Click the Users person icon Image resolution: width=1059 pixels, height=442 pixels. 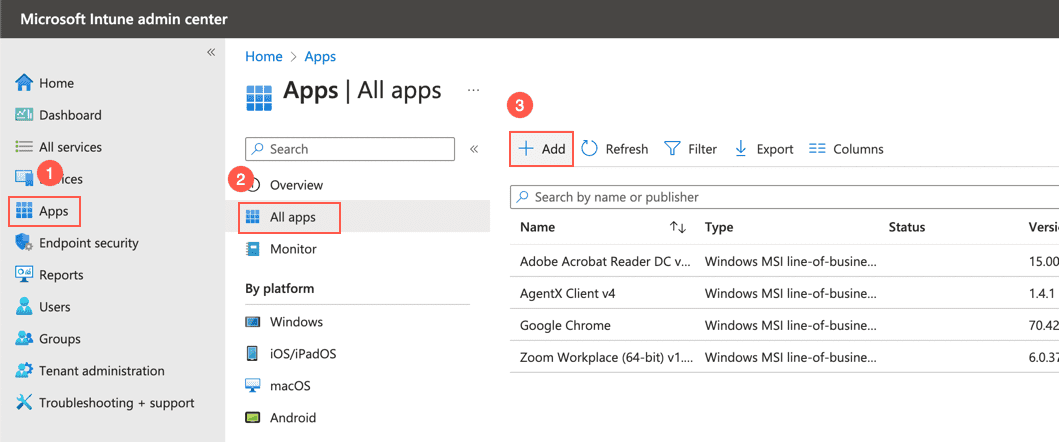[x=24, y=307]
